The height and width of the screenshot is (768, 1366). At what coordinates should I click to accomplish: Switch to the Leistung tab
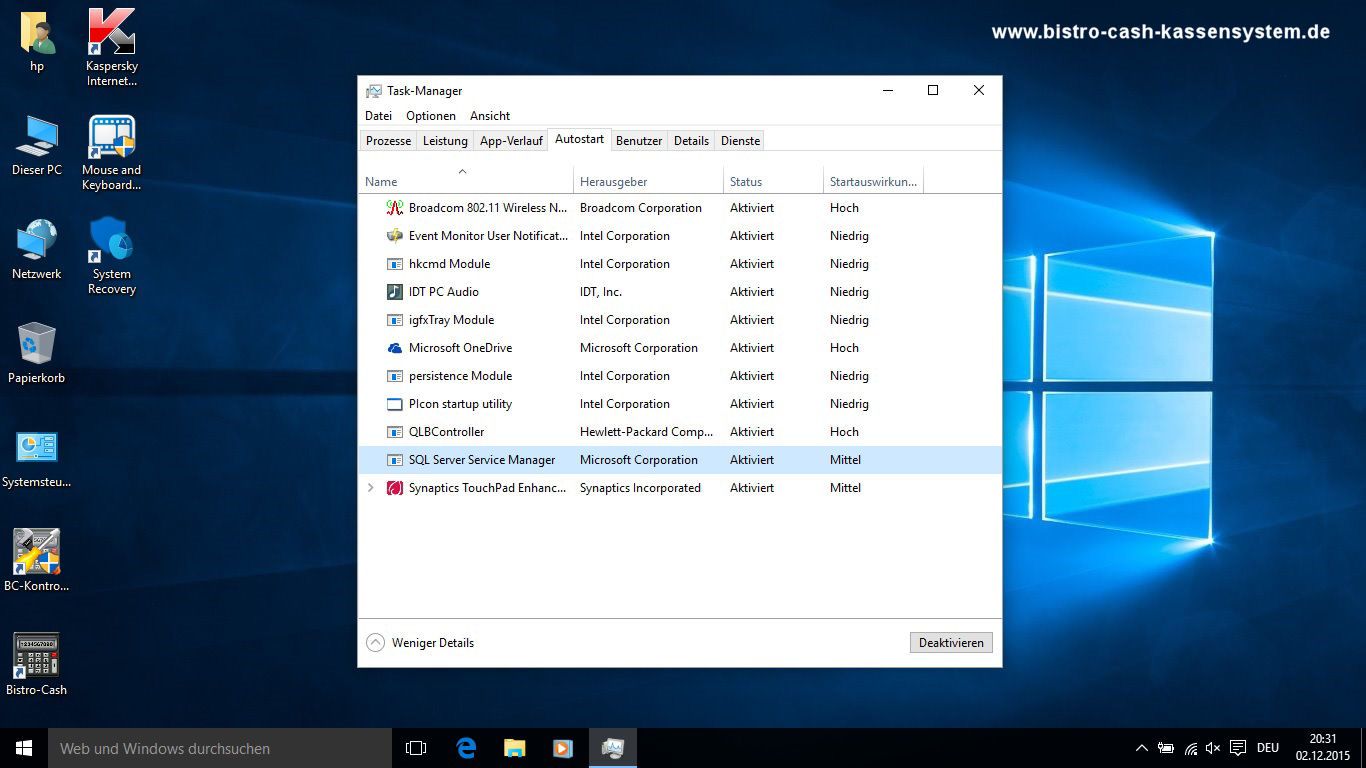click(x=445, y=141)
